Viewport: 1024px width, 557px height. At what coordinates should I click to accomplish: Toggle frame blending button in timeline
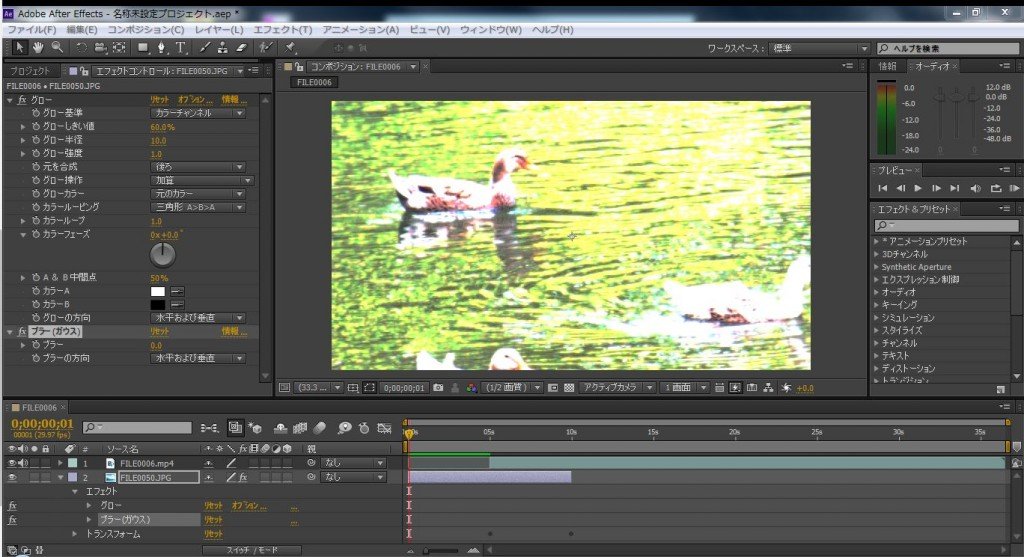coord(300,428)
